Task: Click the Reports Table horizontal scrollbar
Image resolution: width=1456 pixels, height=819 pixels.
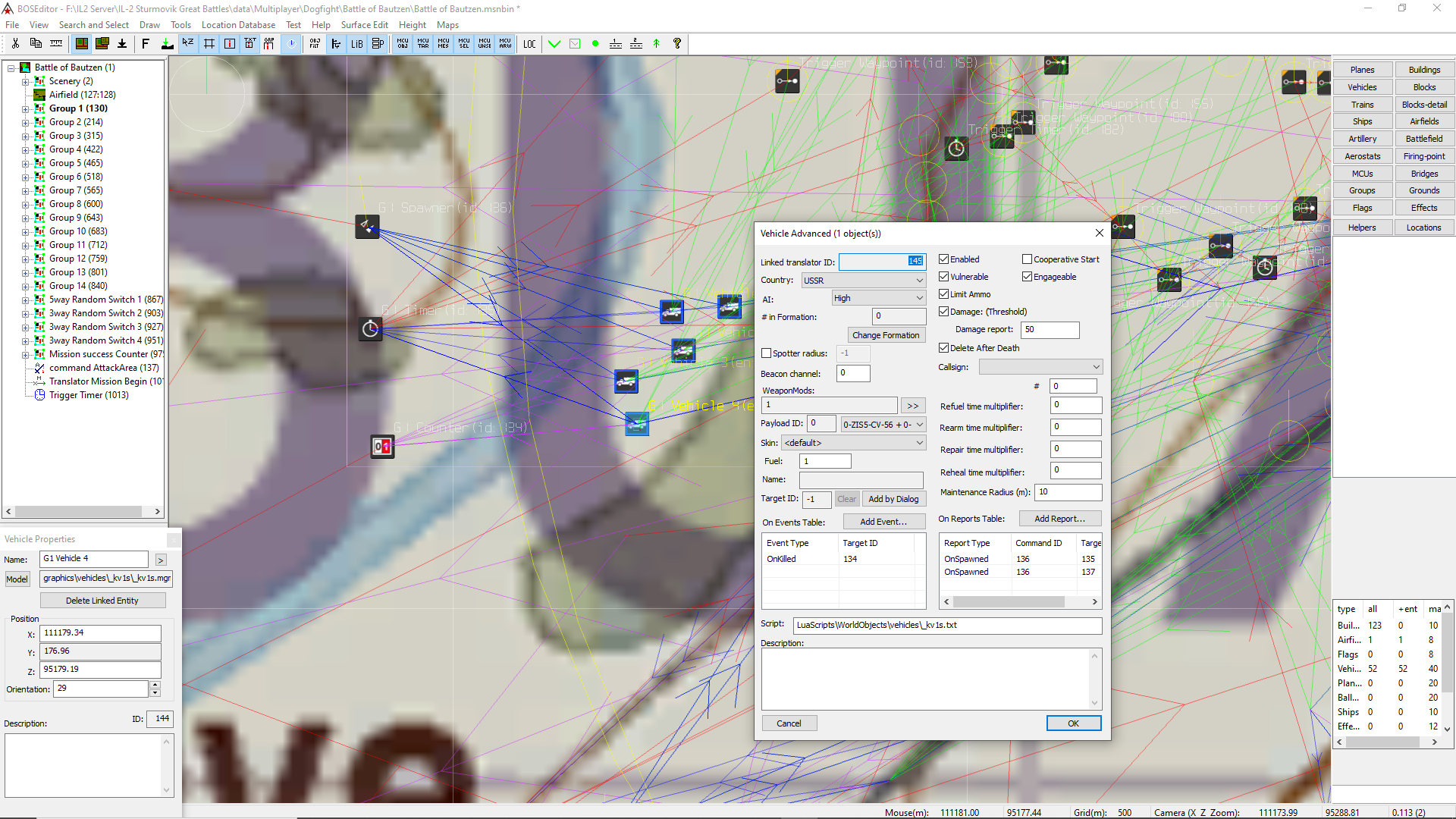Action: coord(1009,601)
